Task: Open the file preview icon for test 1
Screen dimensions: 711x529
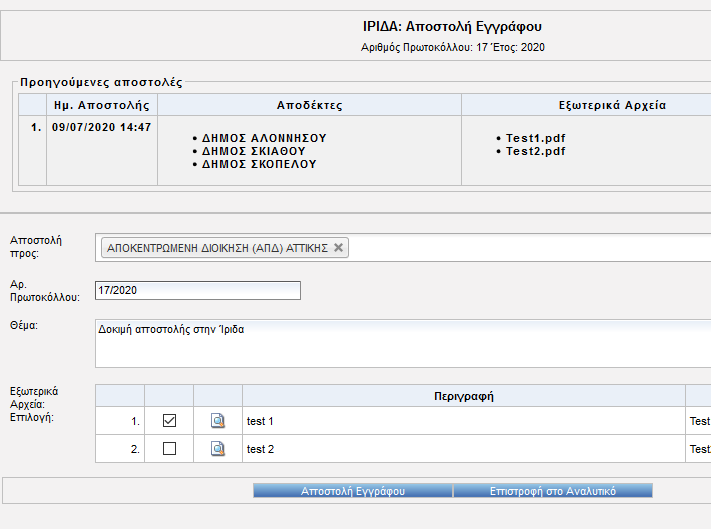Action: pos(218,421)
